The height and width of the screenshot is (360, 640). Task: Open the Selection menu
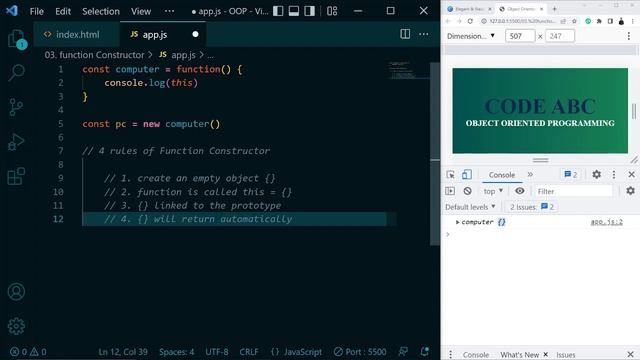(101, 11)
